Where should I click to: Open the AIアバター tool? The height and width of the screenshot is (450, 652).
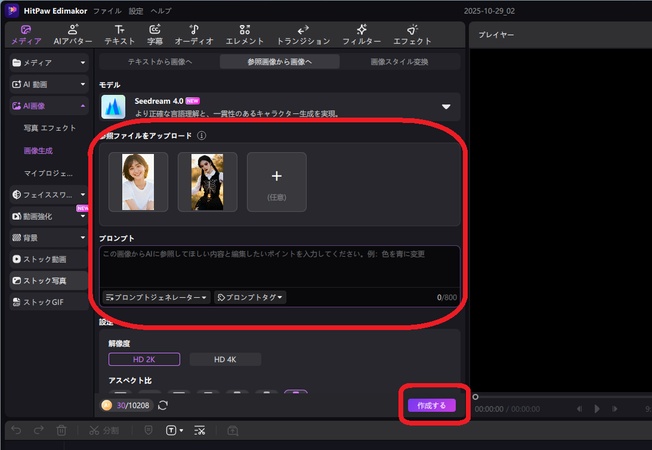pyautogui.click(x=73, y=35)
